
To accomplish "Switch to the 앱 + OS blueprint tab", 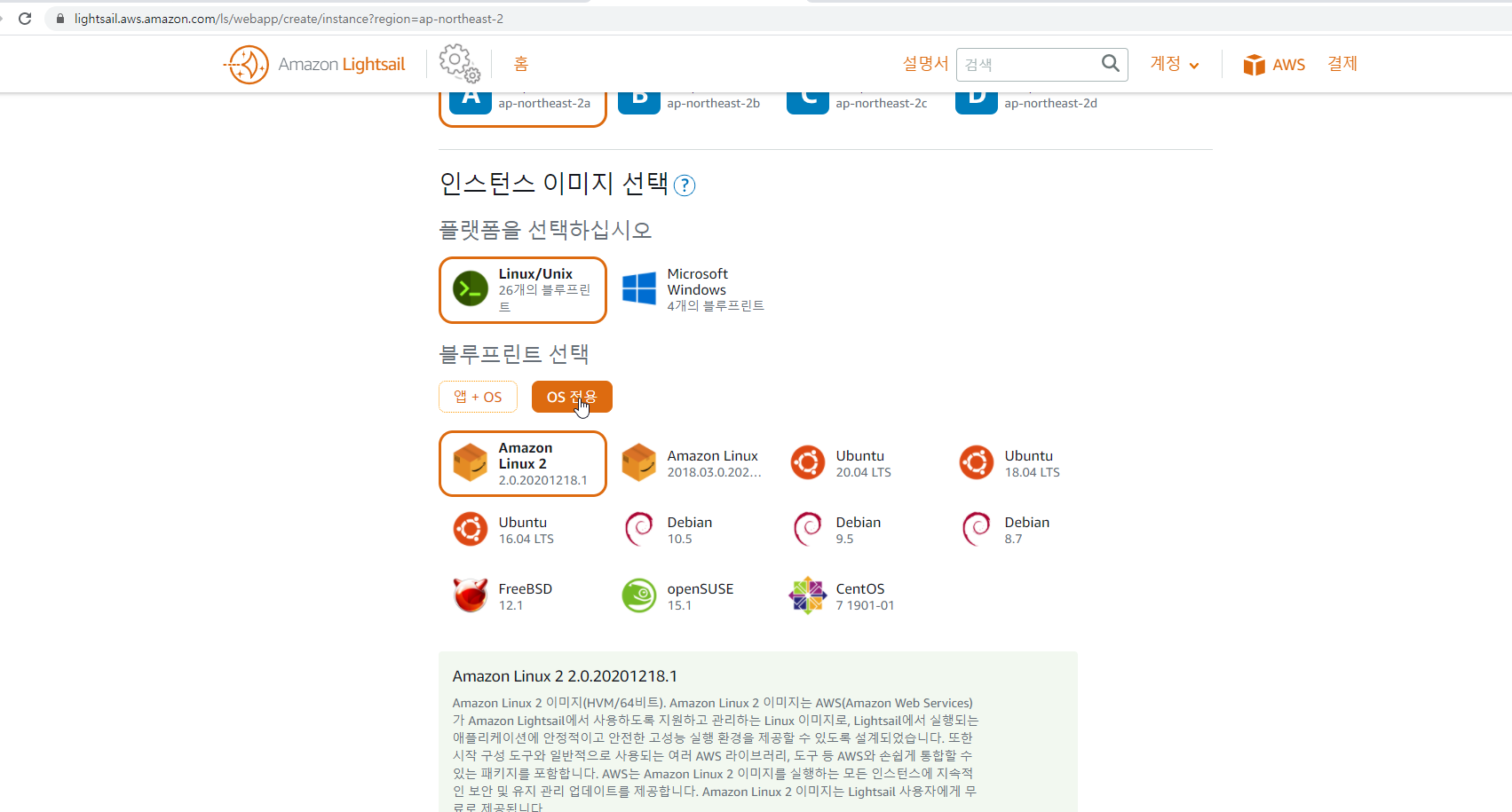I will click(478, 397).
